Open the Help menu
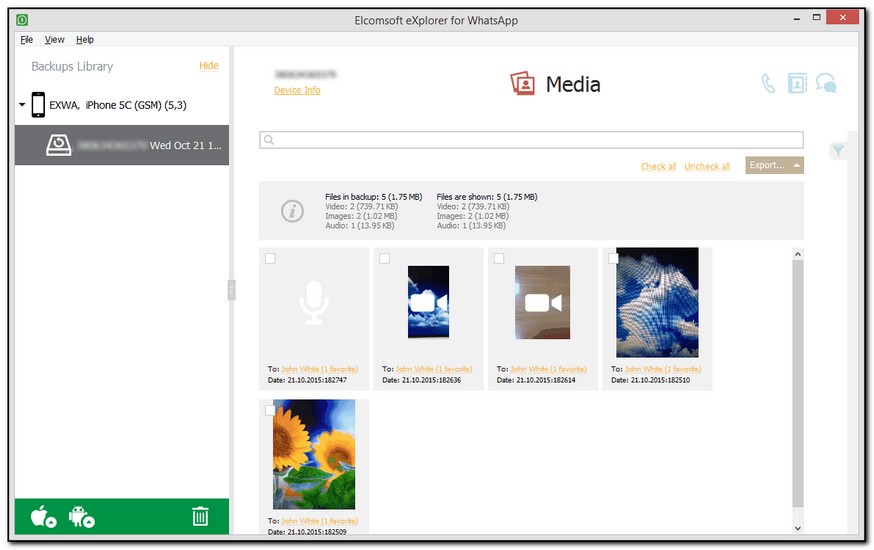The height and width of the screenshot is (550, 874). (85, 40)
